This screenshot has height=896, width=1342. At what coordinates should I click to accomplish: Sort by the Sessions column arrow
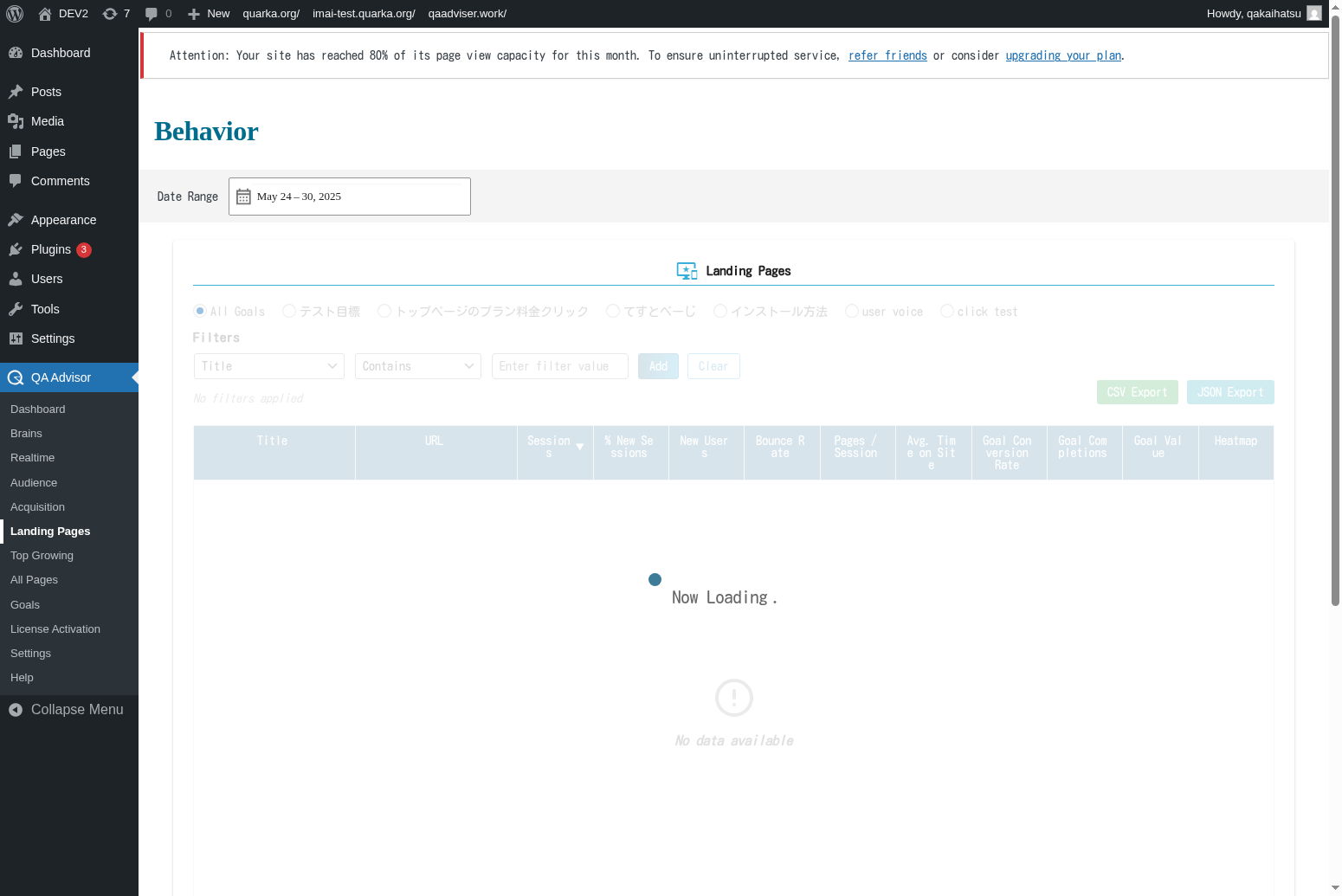click(579, 447)
